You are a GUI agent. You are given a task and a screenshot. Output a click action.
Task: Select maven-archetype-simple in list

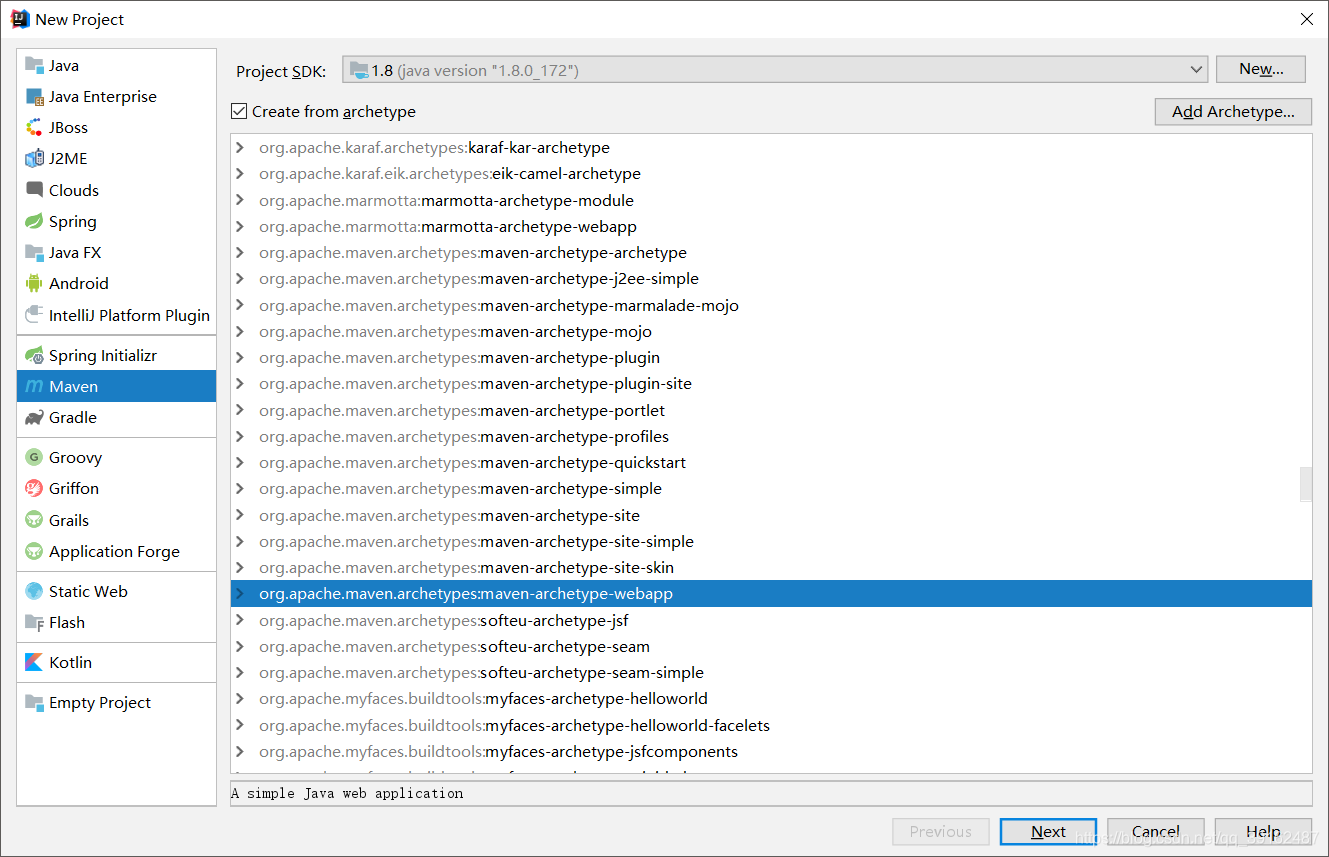770,488
